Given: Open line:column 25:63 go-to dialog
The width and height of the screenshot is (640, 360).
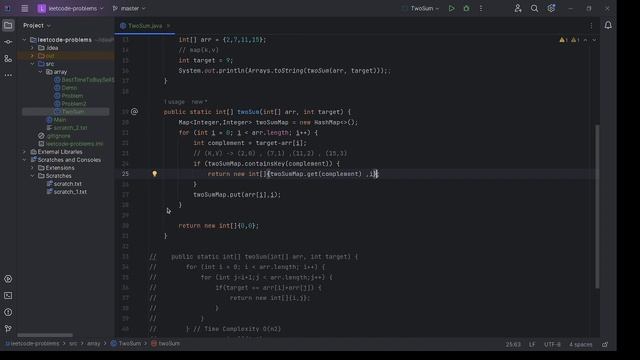Looking at the screenshot, I should click(513, 344).
